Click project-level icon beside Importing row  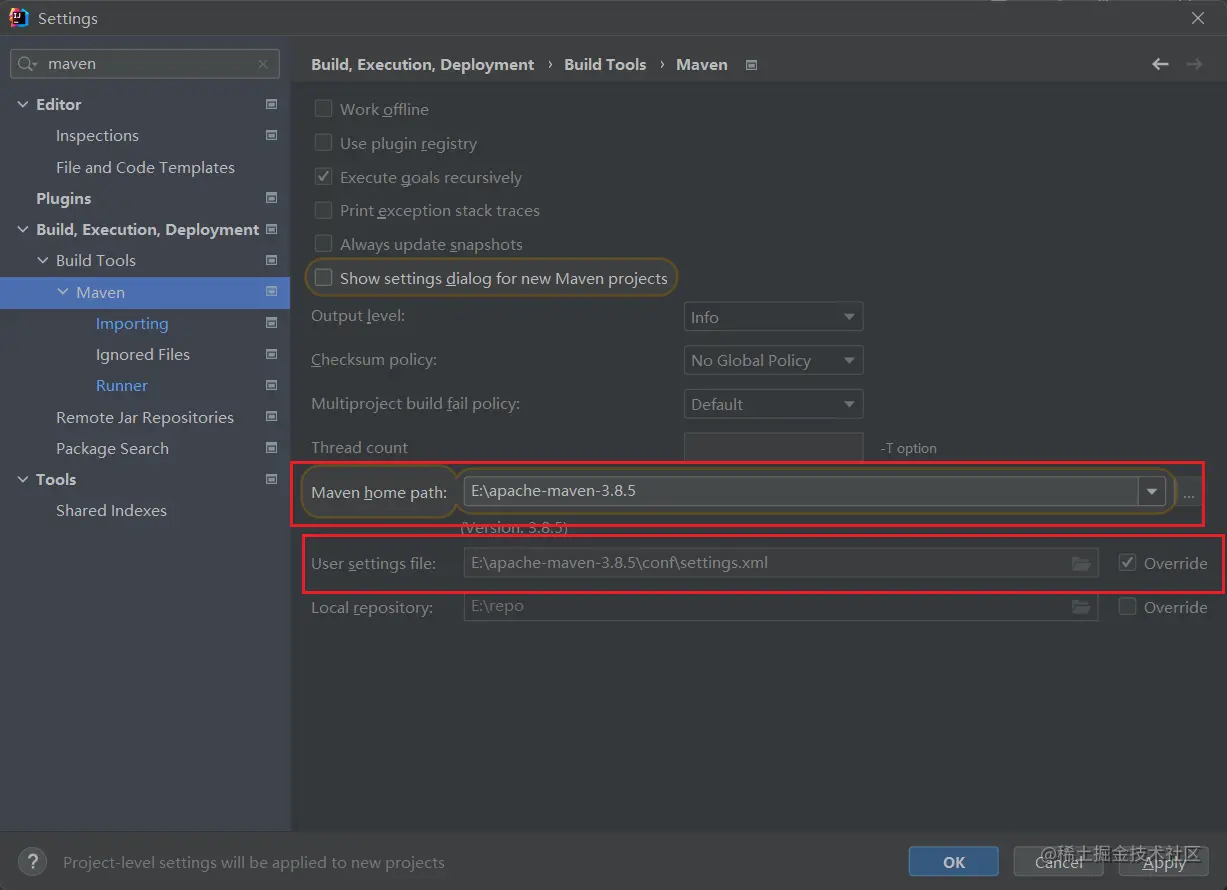(x=271, y=323)
